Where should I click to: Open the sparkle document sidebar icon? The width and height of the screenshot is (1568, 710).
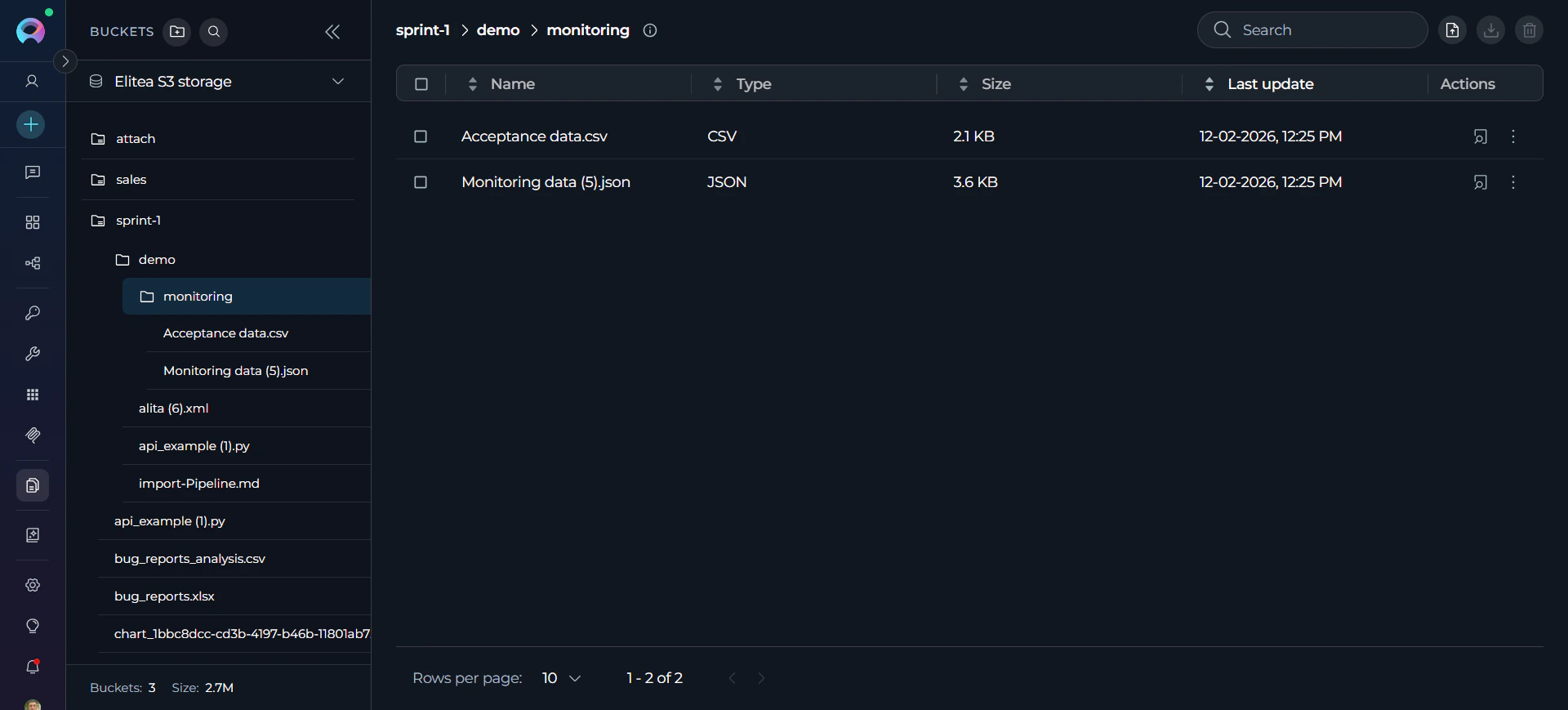33,535
